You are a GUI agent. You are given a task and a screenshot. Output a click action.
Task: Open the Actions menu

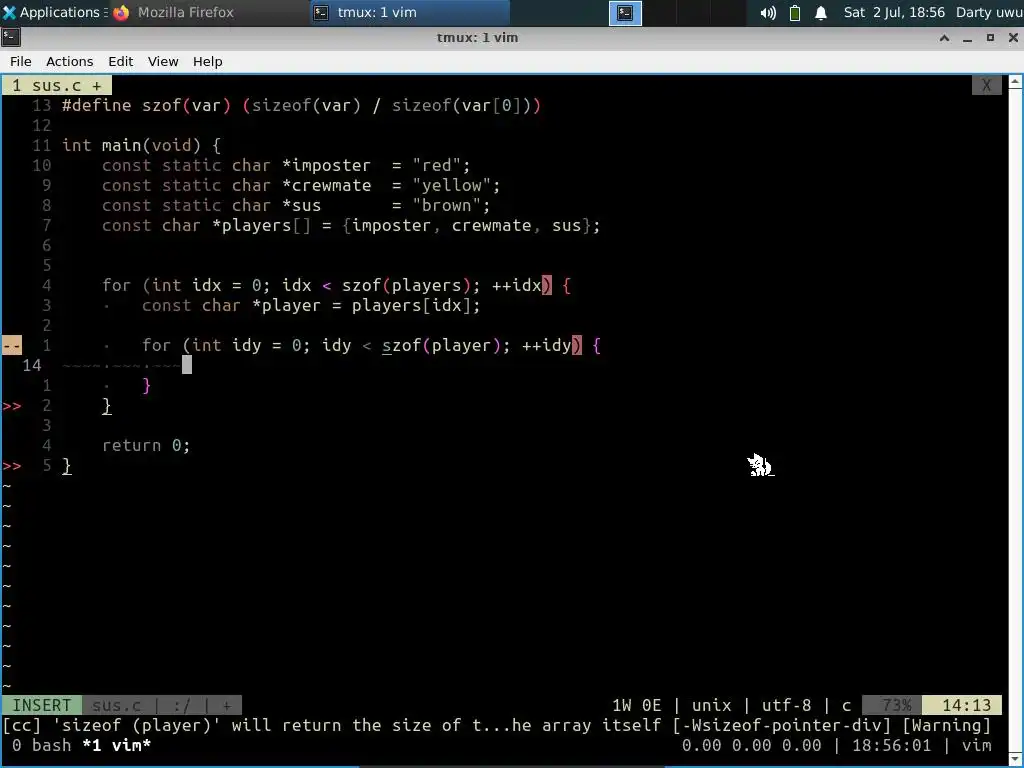click(x=69, y=61)
